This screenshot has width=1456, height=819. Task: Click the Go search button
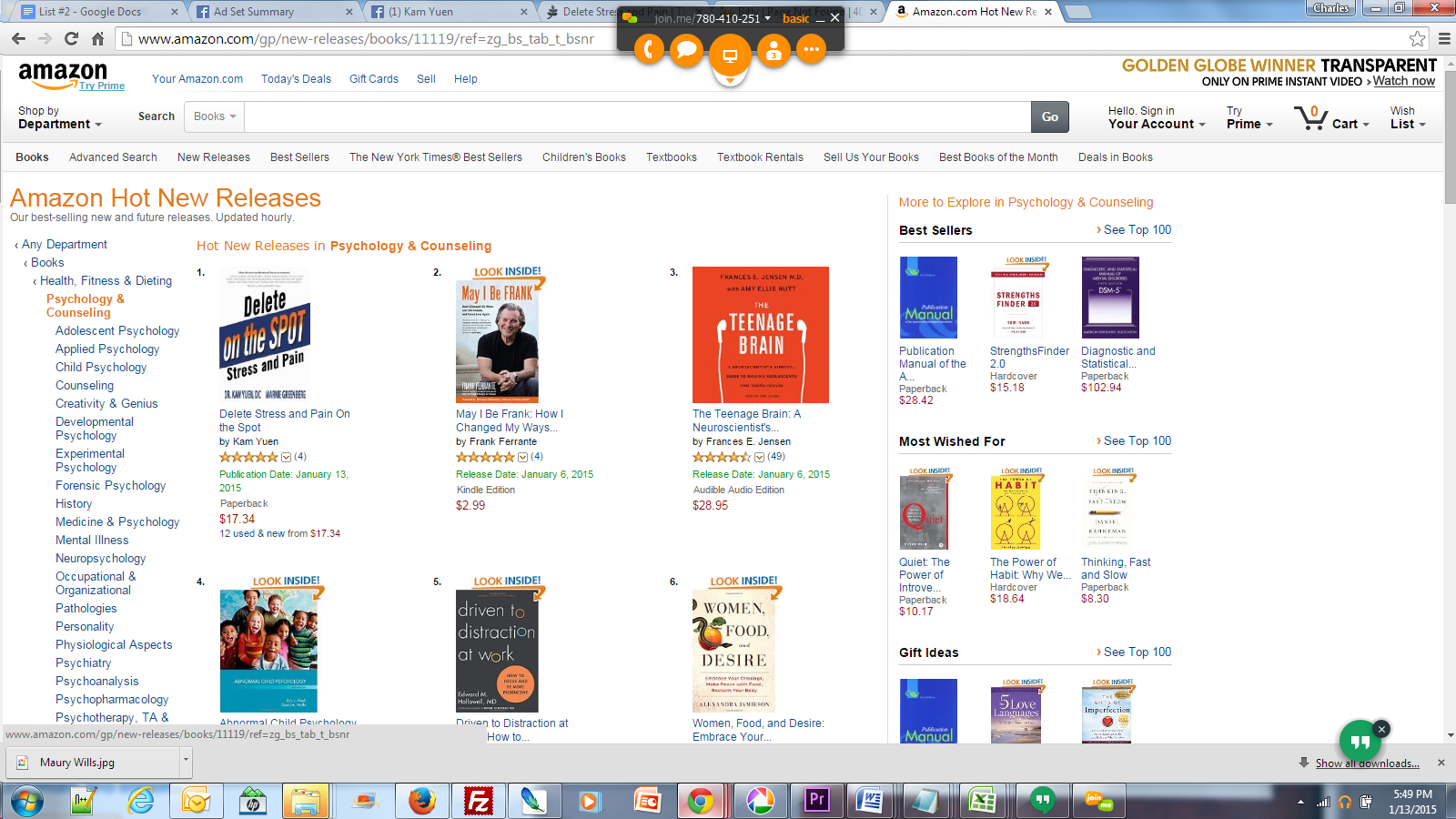pos(1050,116)
